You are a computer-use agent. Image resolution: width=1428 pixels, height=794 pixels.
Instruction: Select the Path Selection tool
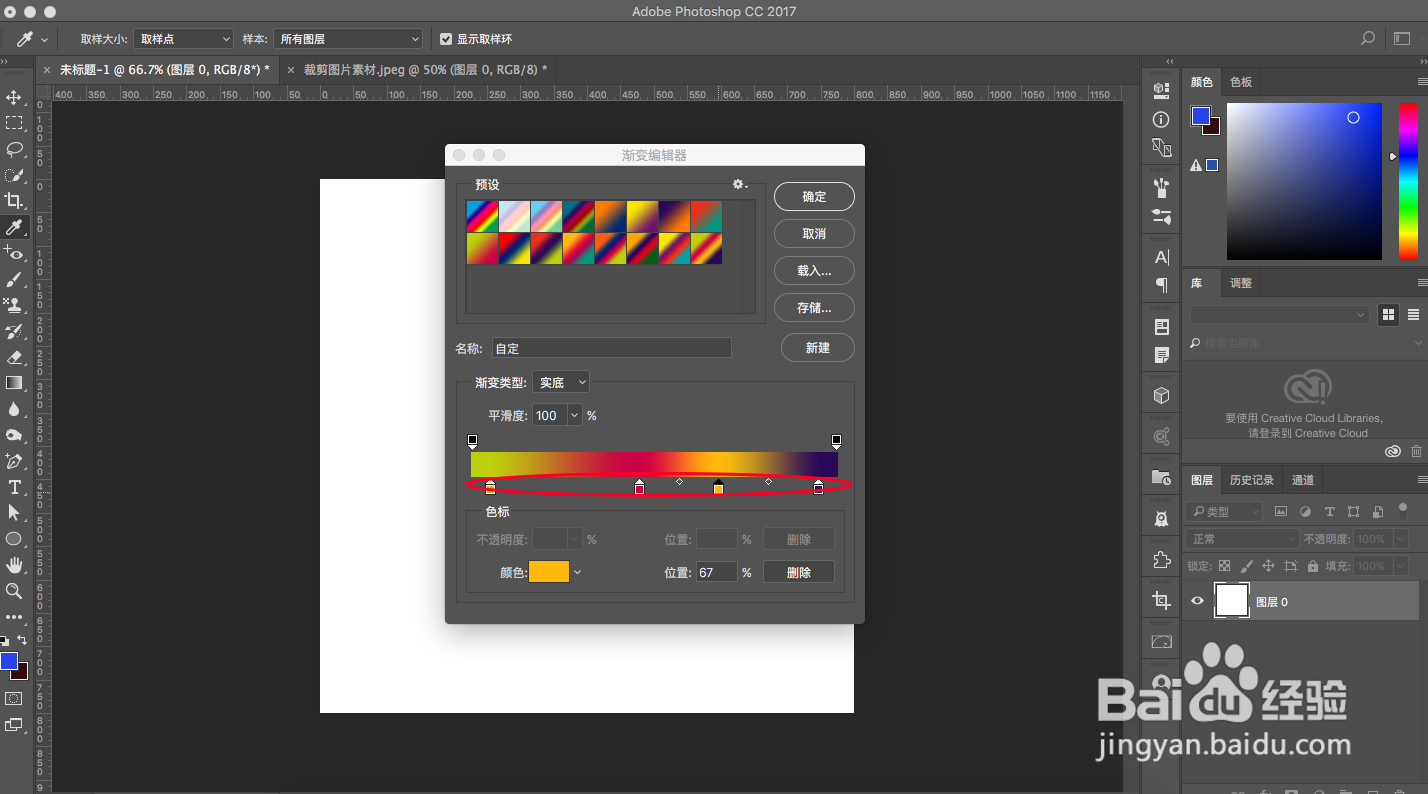[x=14, y=512]
